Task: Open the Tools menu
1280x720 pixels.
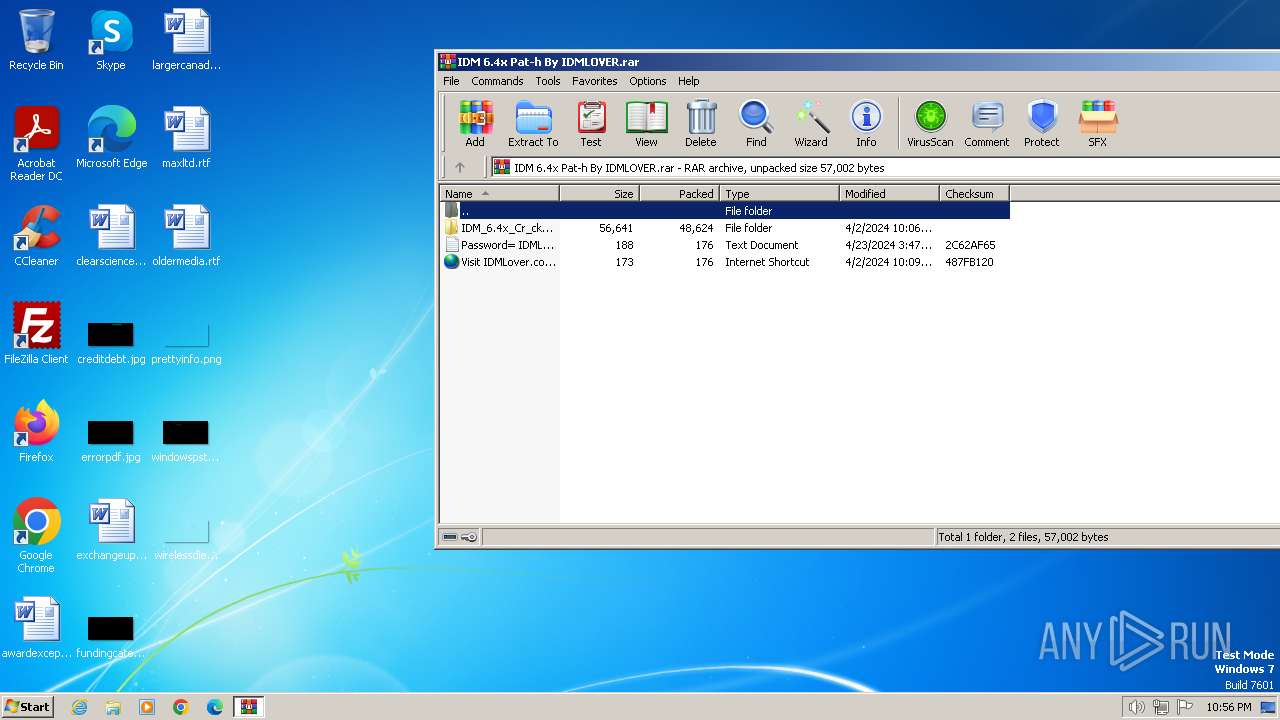Action: click(x=548, y=81)
